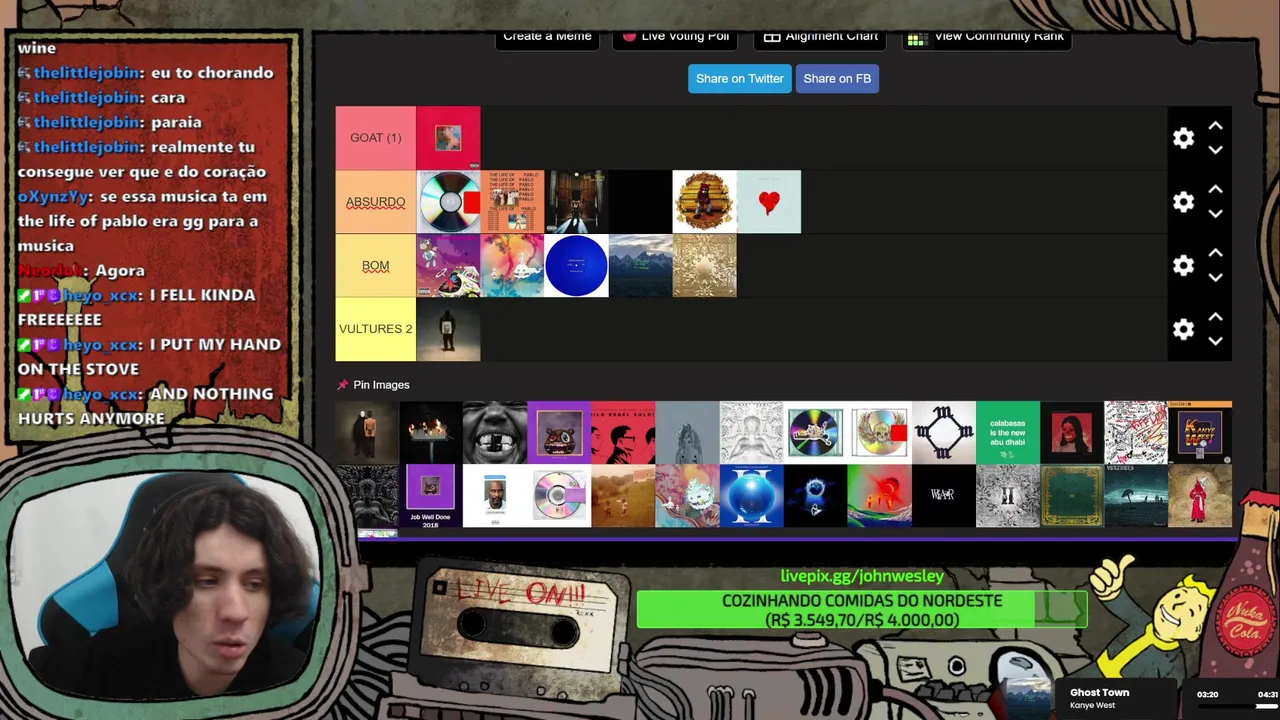
Task: Click the Pin Images pin icon
Action: (343, 385)
